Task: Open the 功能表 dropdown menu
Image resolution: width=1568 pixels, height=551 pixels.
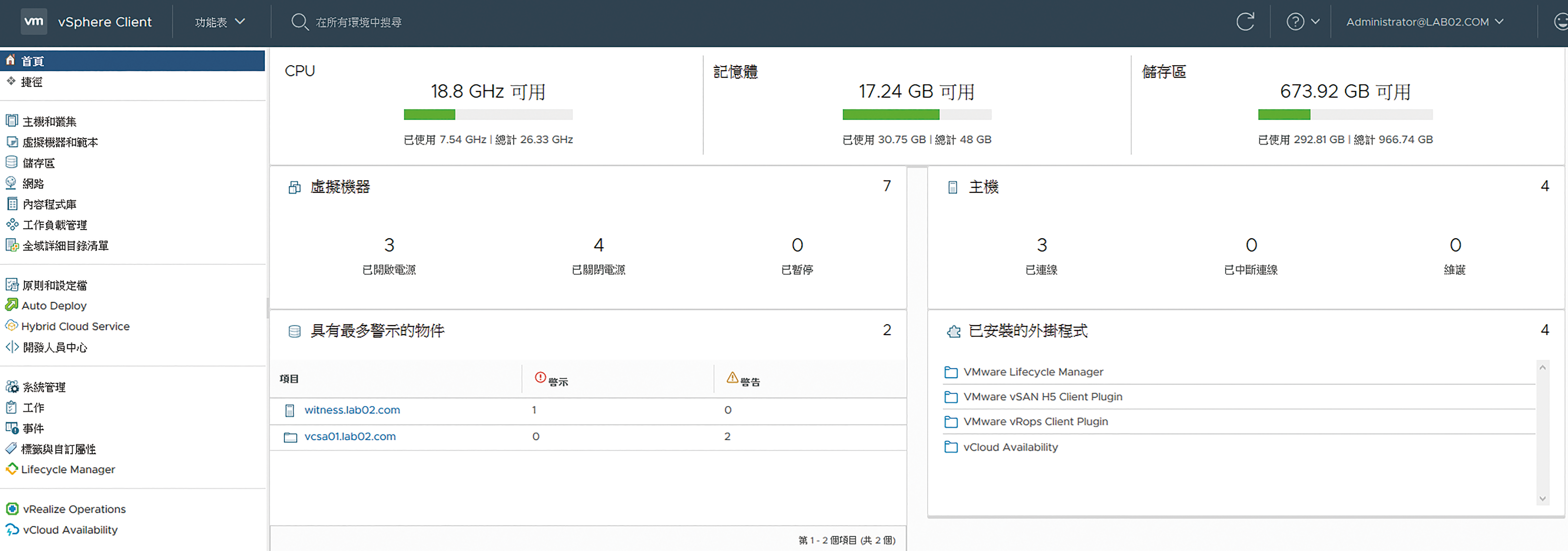Action: [220, 22]
